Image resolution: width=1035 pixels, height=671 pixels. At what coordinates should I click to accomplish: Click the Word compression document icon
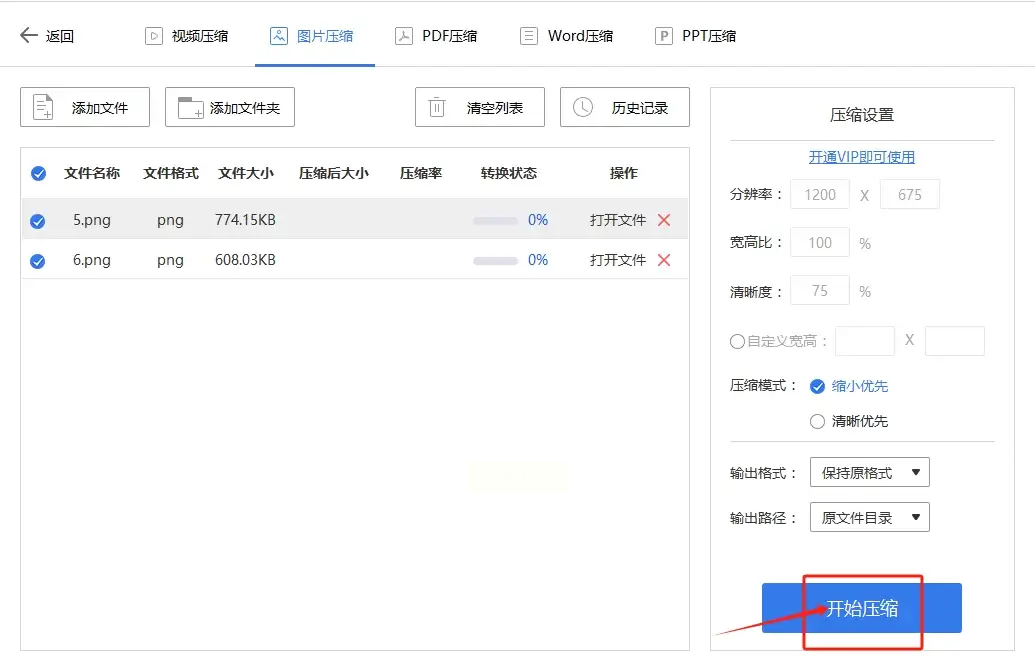coord(529,36)
